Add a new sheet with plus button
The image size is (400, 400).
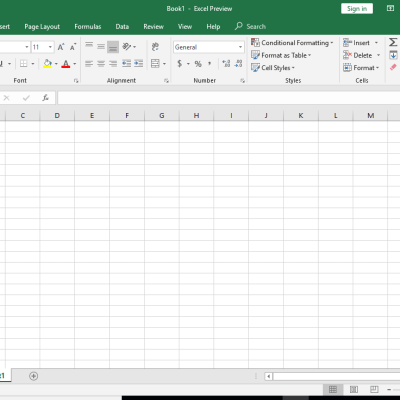pos(33,376)
